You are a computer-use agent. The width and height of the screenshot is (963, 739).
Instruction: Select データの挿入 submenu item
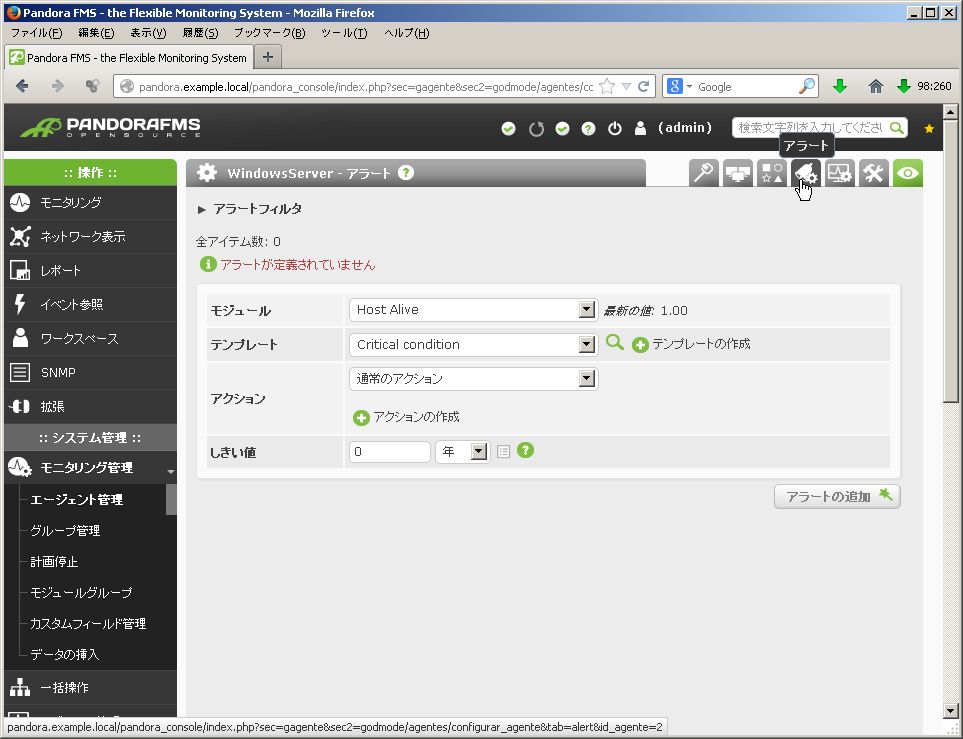[x=64, y=654]
